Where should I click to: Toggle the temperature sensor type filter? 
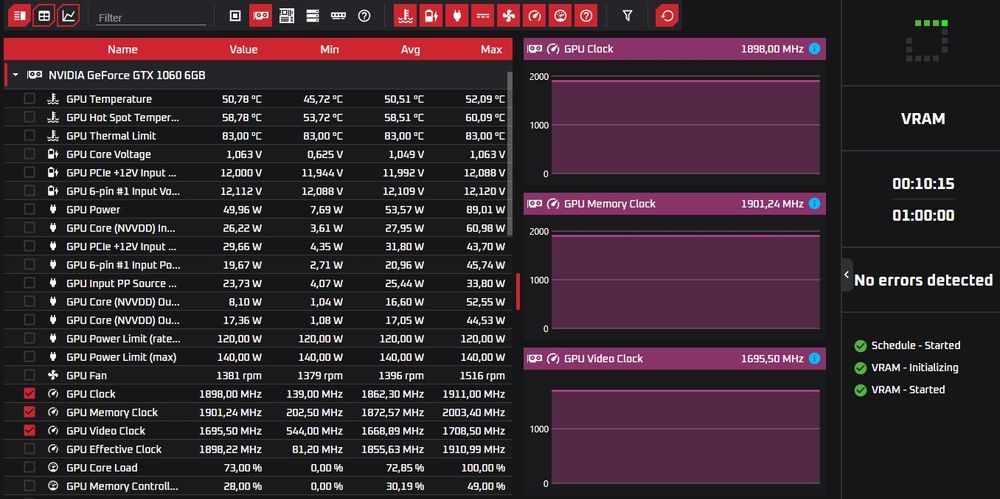pyautogui.click(x=406, y=15)
